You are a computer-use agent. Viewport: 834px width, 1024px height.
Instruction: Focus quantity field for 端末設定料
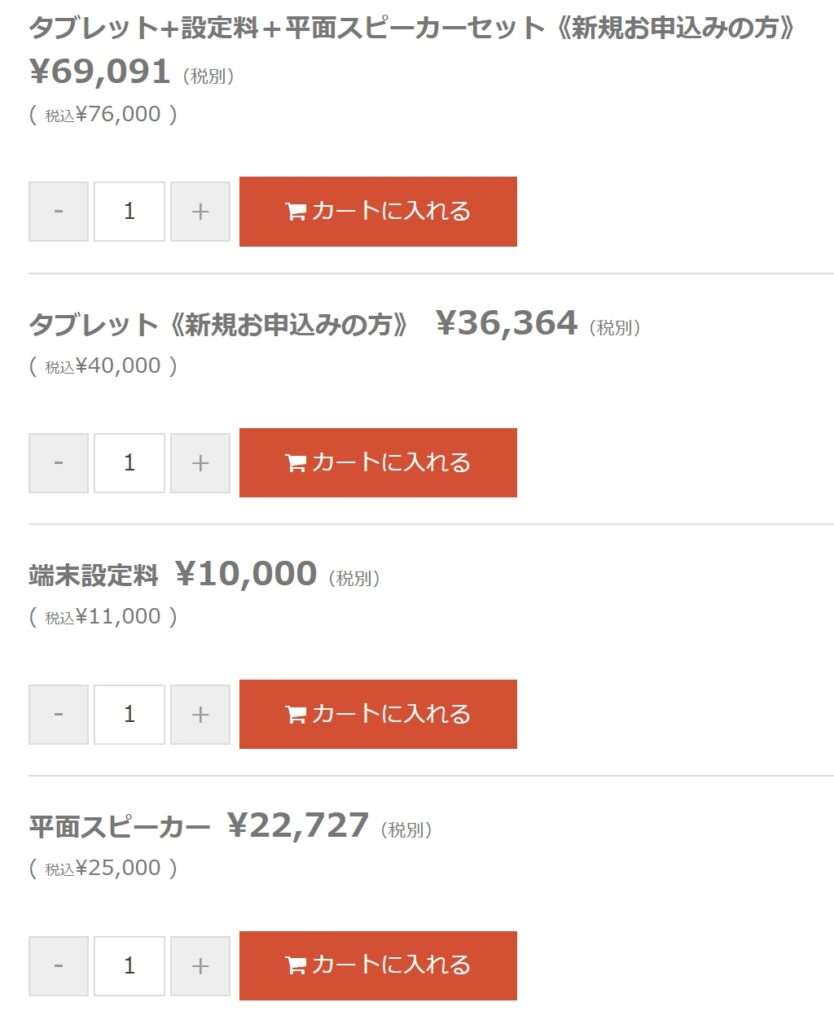pyautogui.click(x=129, y=714)
